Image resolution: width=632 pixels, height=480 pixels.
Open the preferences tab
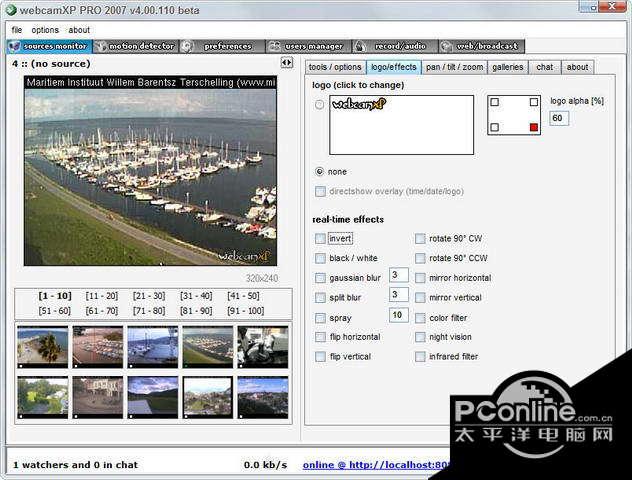[x=222, y=46]
